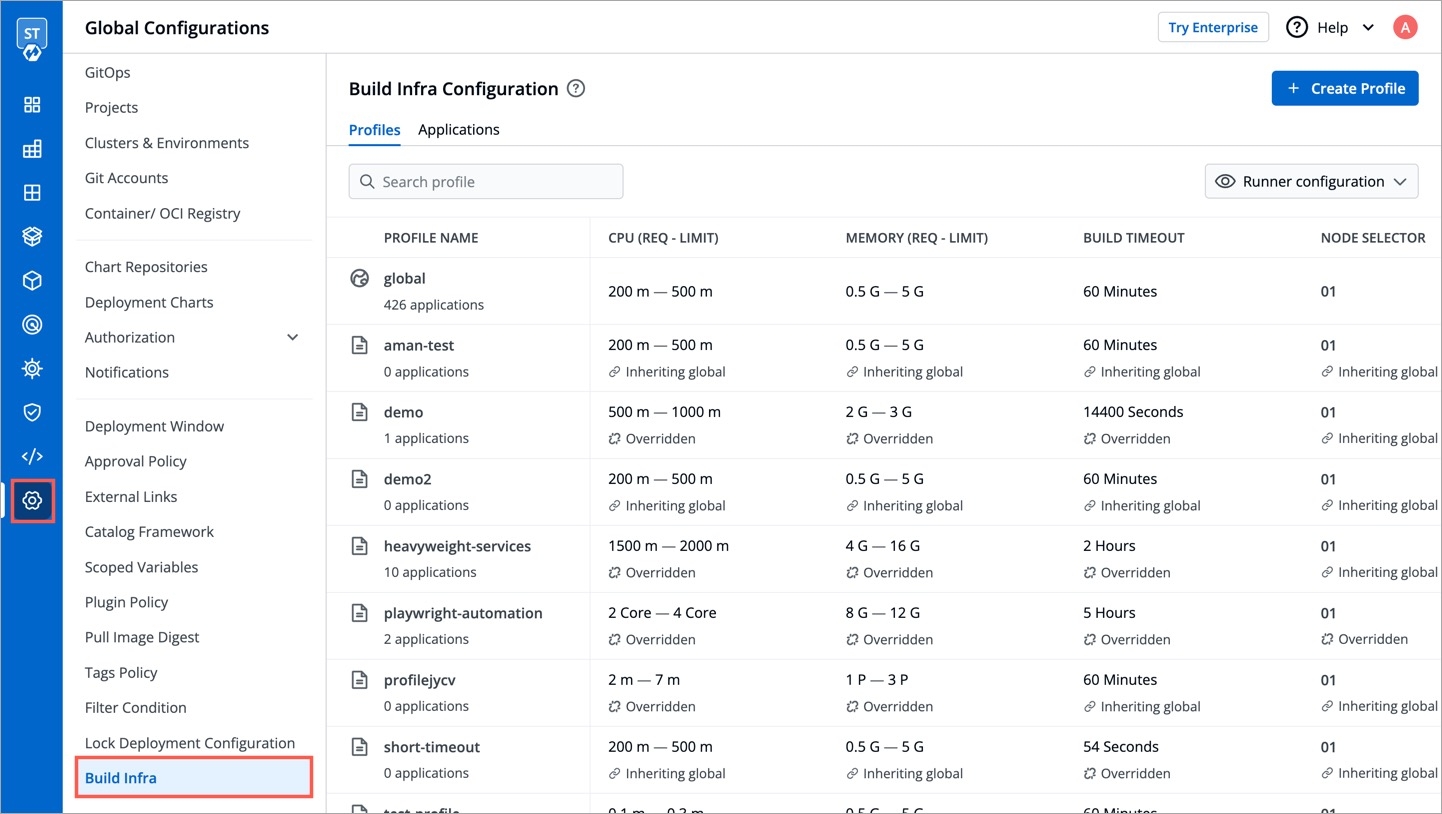Click the Help question mark icon in the header
This screenshot has height=814, width=1442.
(x=1297, y=27)
